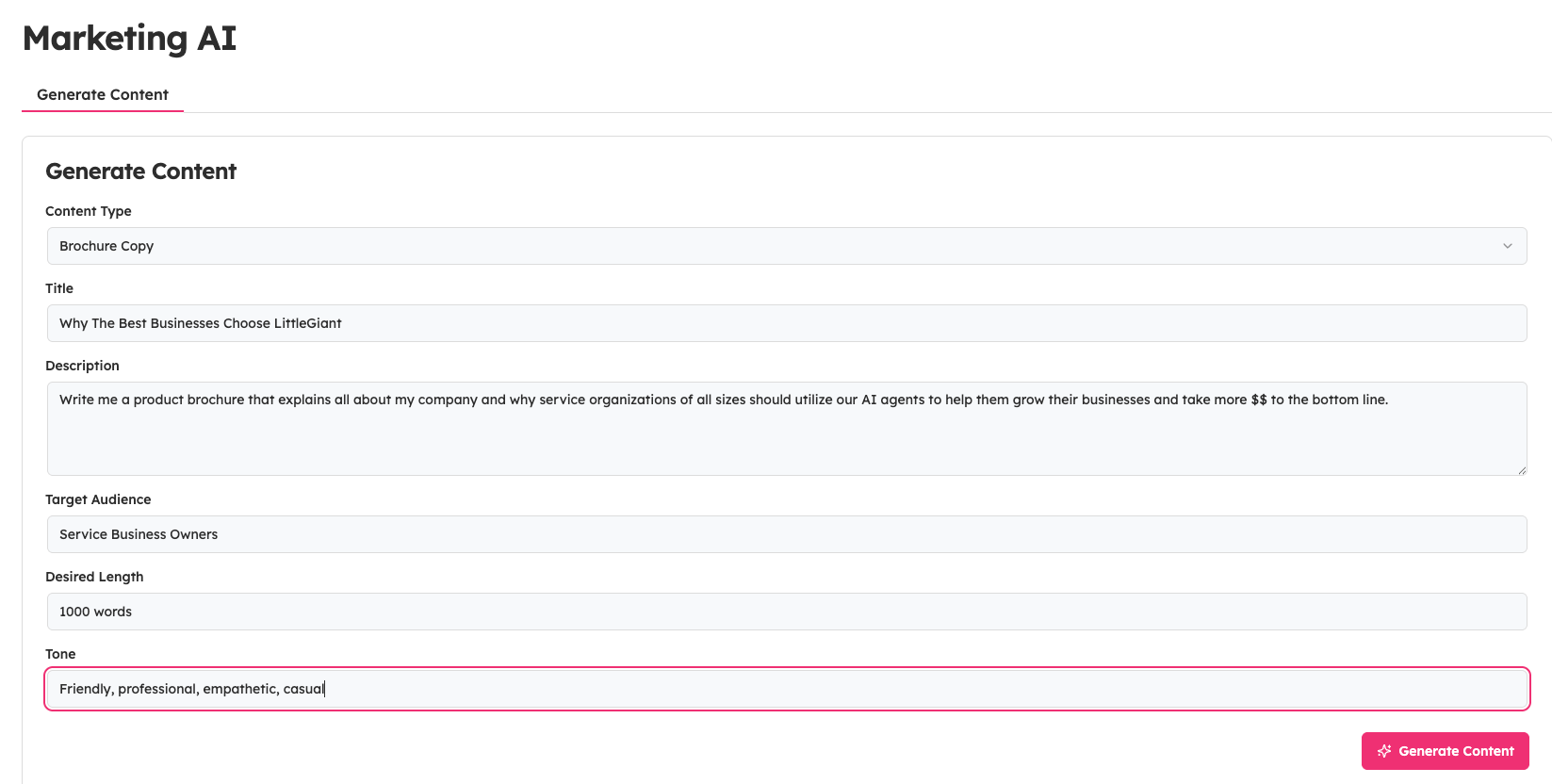
Task: Click the Tone label
Action: 60,654
